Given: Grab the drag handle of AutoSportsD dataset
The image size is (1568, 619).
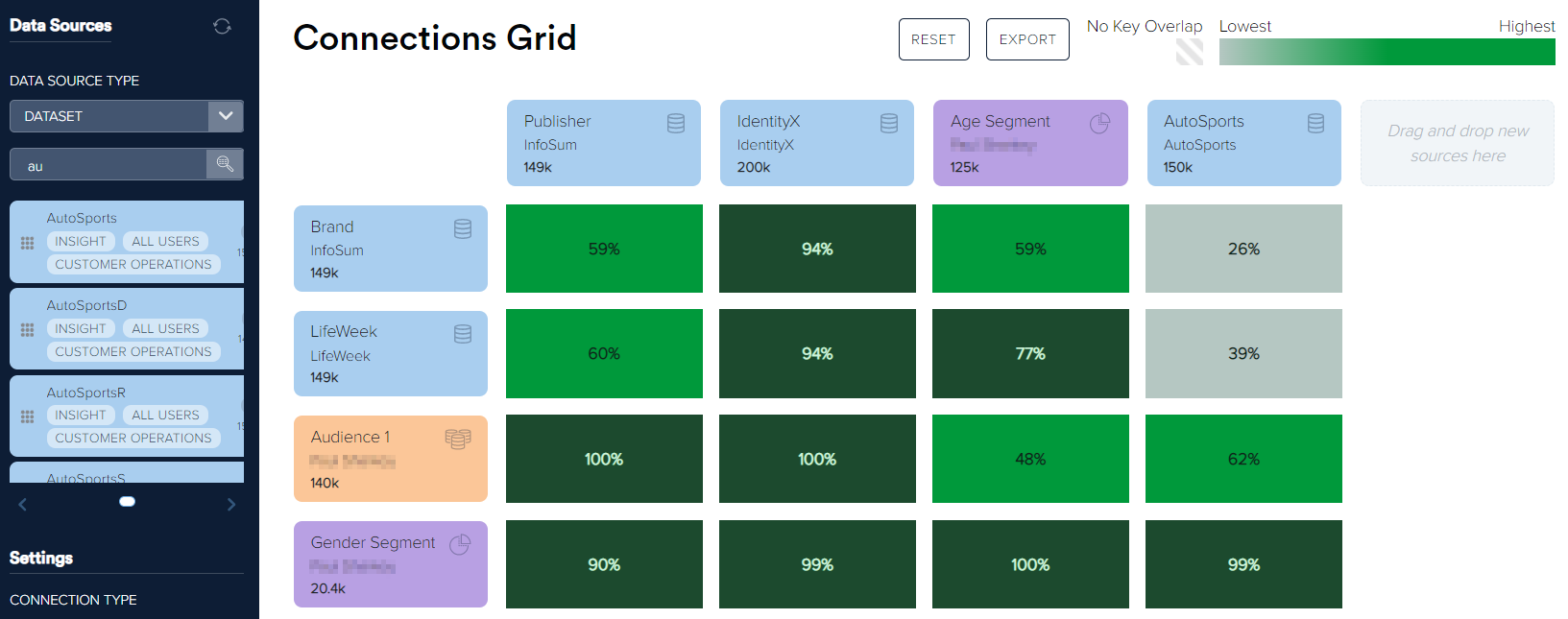Looking at the screenshot, I should pos(27,329).
